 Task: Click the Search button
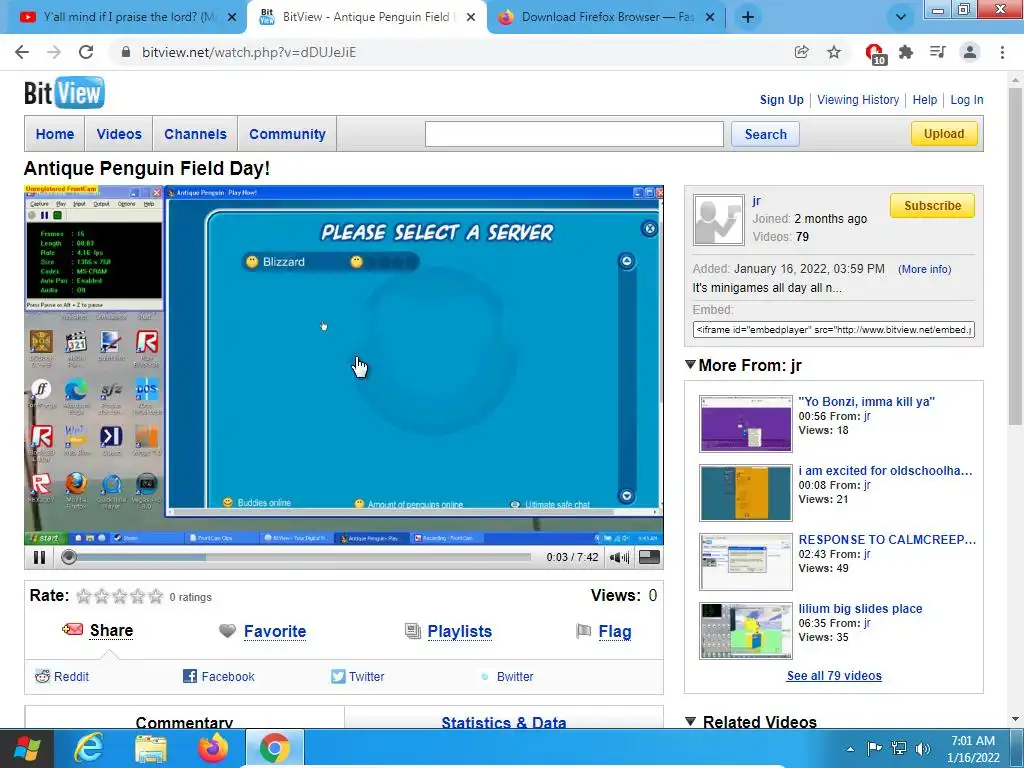[765, 134]
